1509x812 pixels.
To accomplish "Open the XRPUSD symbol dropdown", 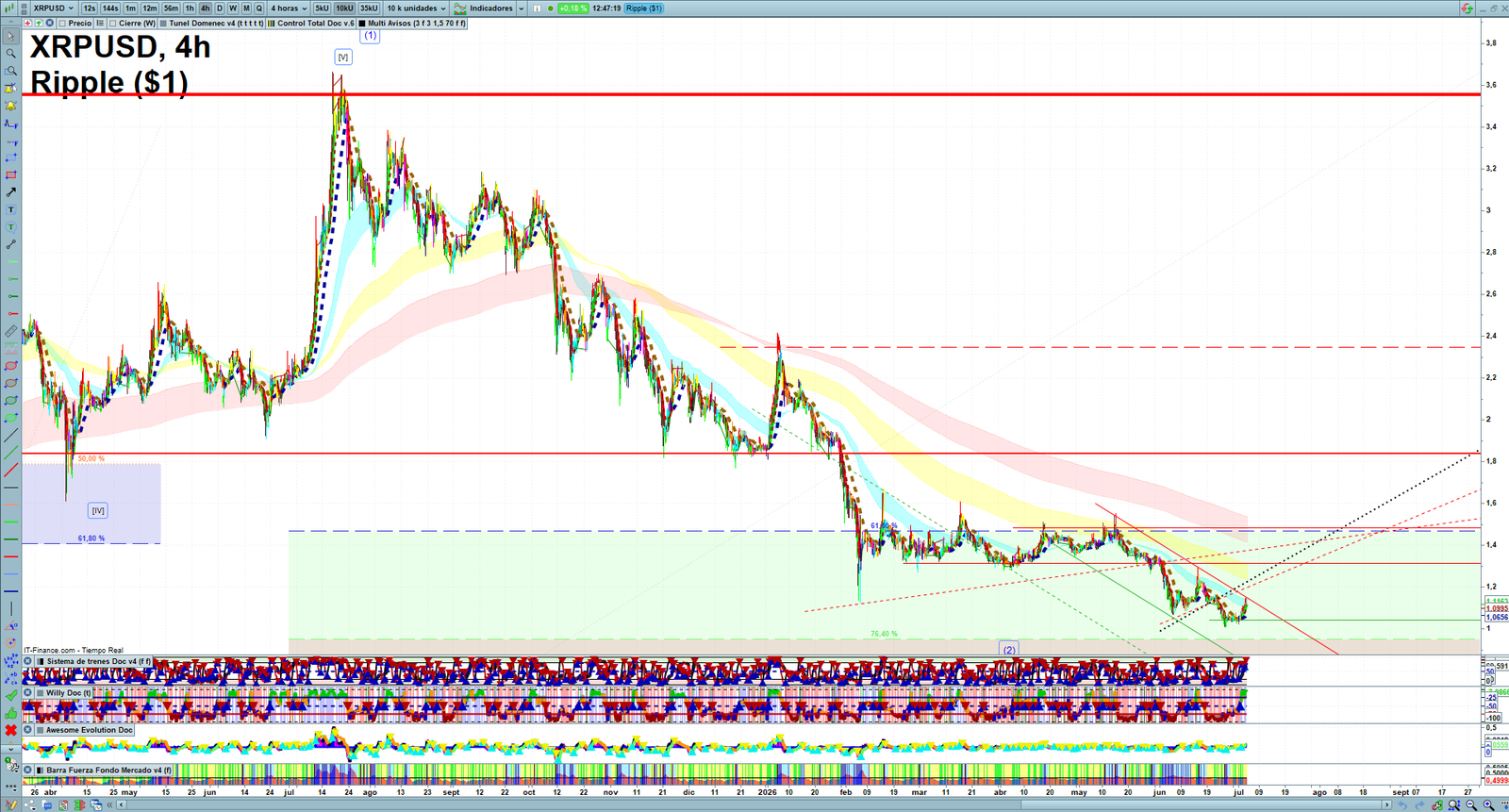I will point(54,8).
